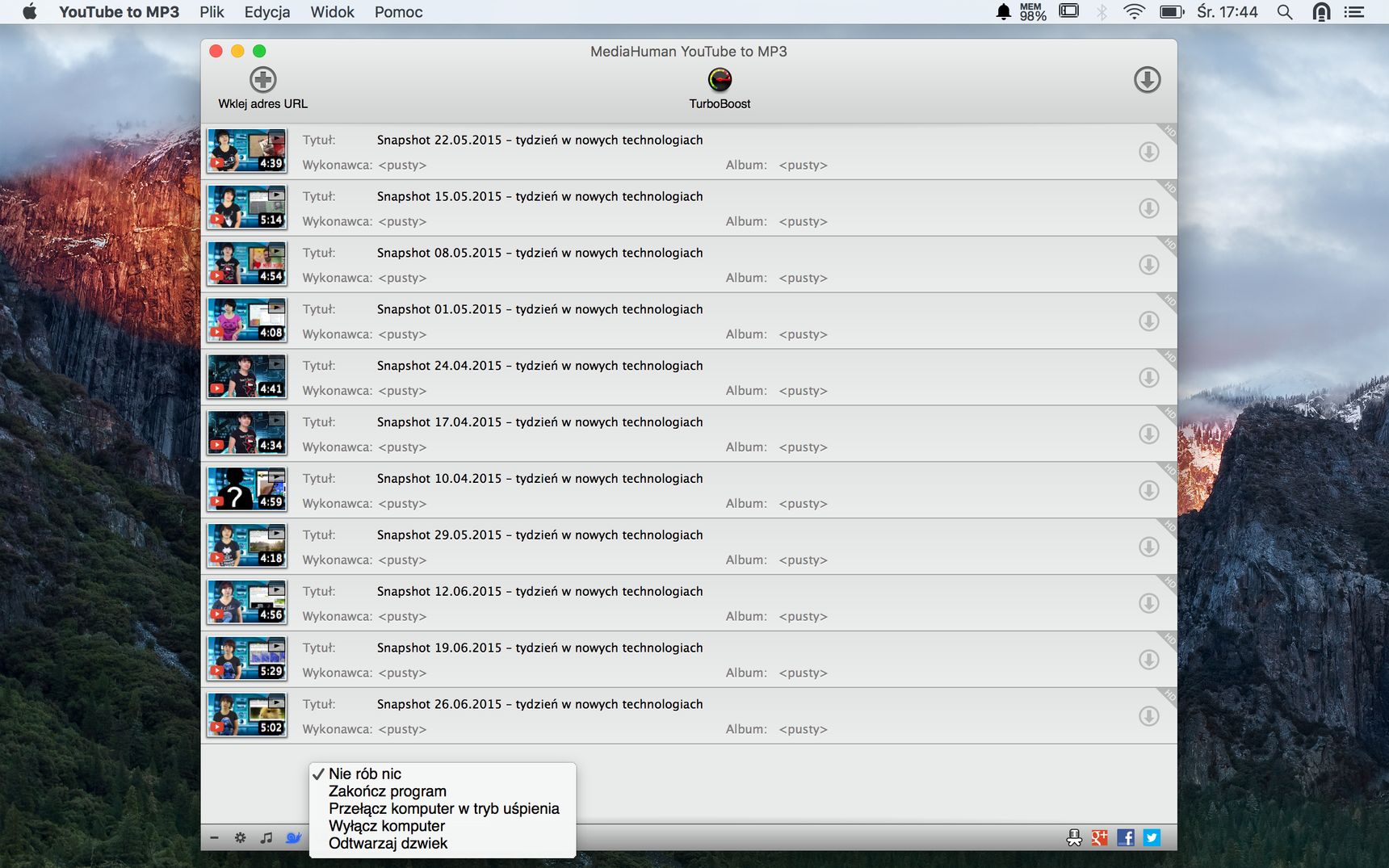Click the notification bell icon in menu bar

pyautogui.click(x=1003, y=11)
